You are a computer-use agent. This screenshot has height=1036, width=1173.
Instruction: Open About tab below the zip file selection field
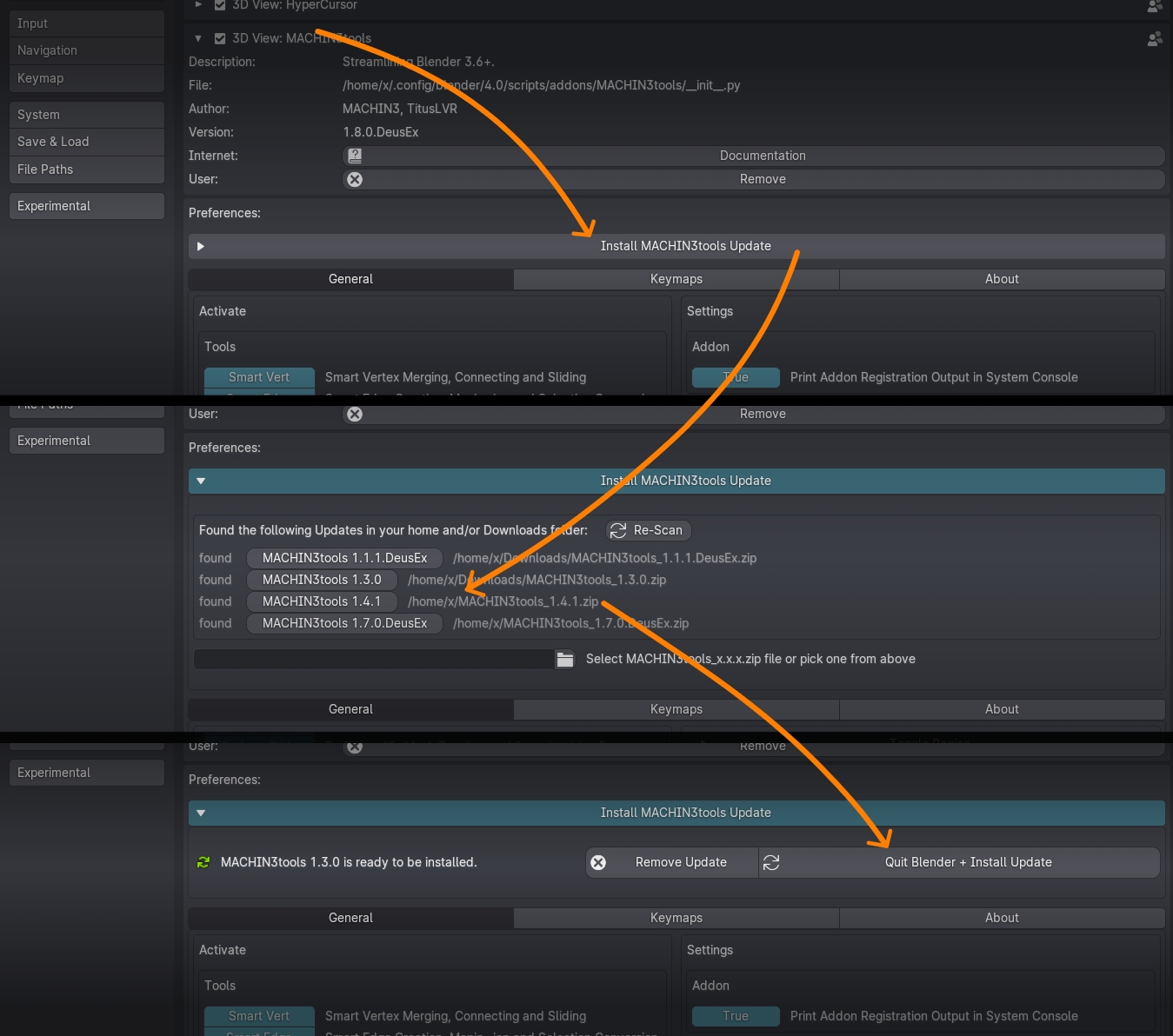pyautogui.click(x=1002, y=709)
